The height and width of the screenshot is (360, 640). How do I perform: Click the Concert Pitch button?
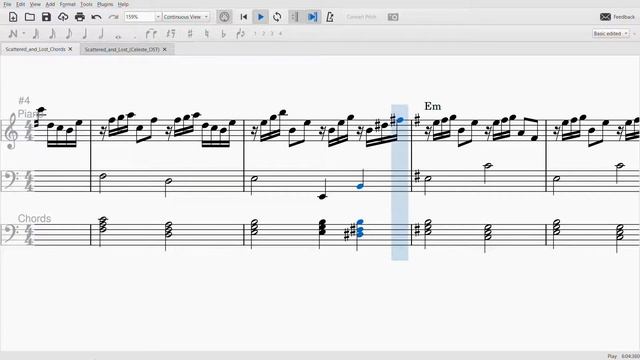pos(361,17)
